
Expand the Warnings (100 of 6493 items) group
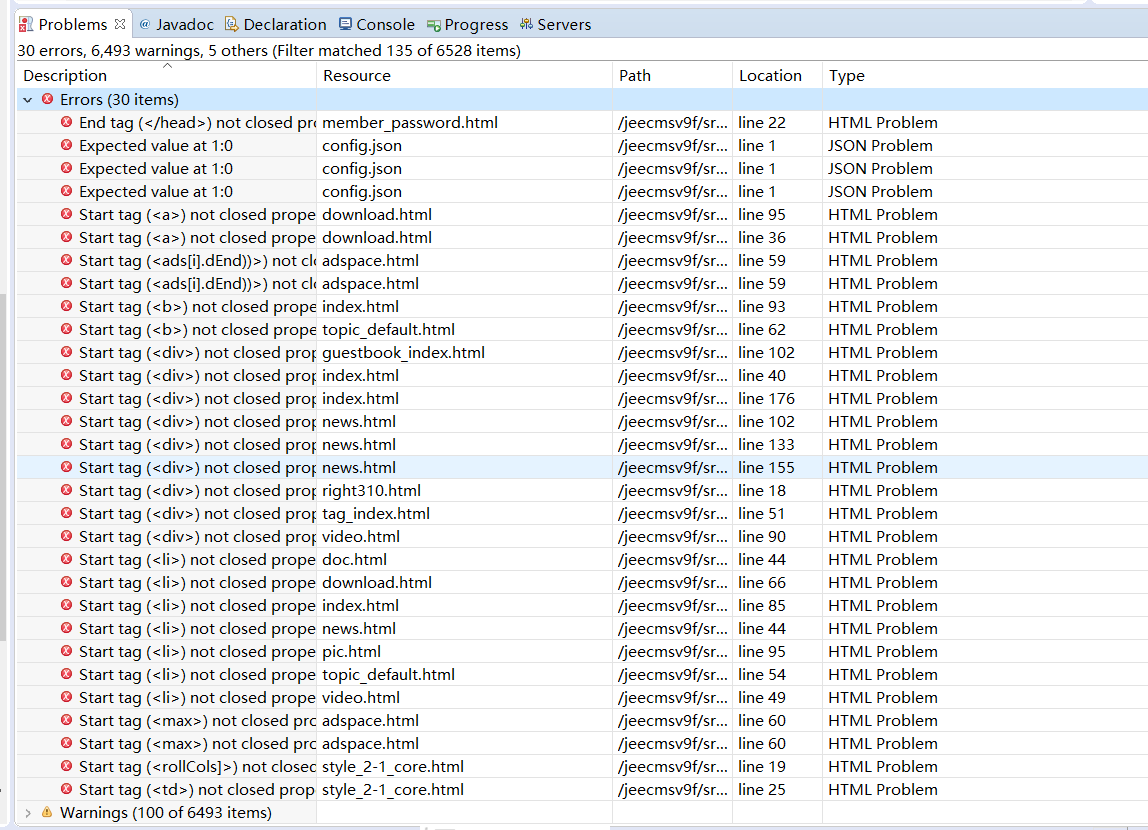point(28,813)
